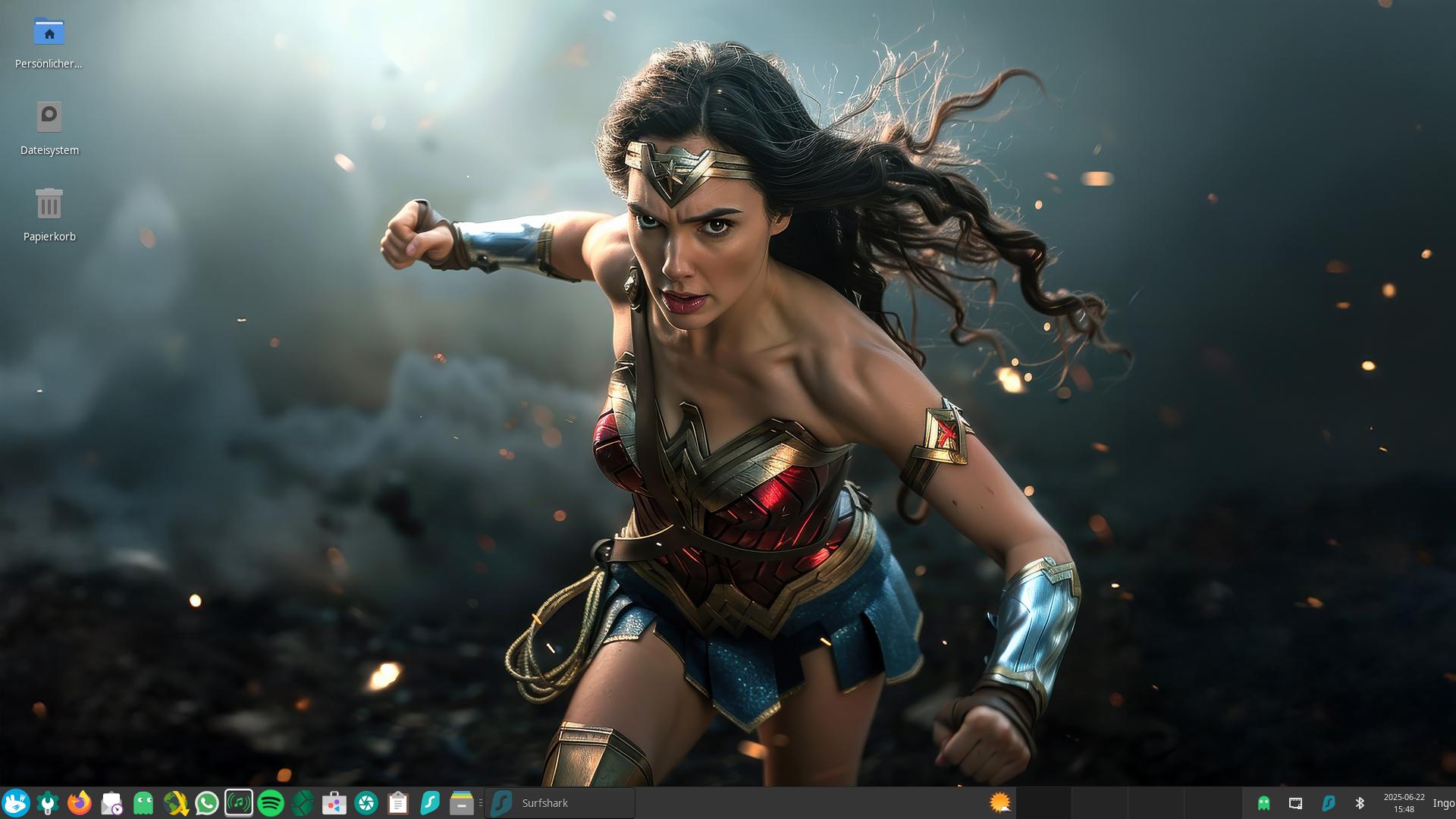Viewport: 1456px width, 819px height.
Task: Open the file drawer launcher icon
Action: click(x=462, y=803)
